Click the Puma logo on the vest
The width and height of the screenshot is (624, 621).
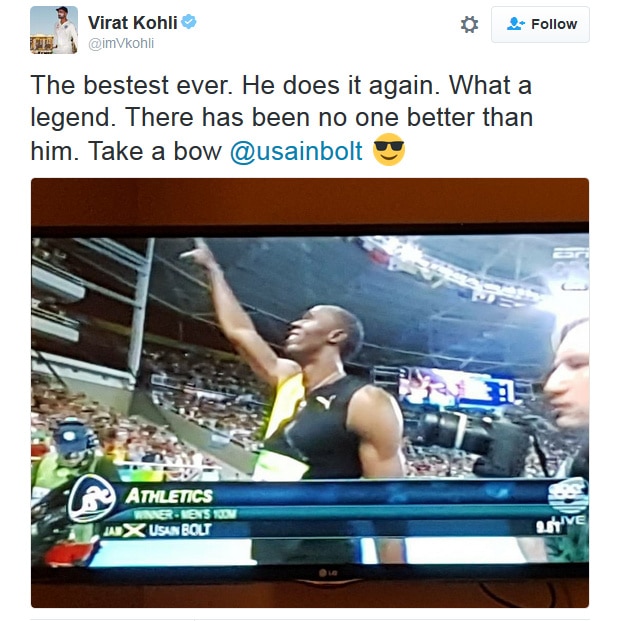click(326, 402)
